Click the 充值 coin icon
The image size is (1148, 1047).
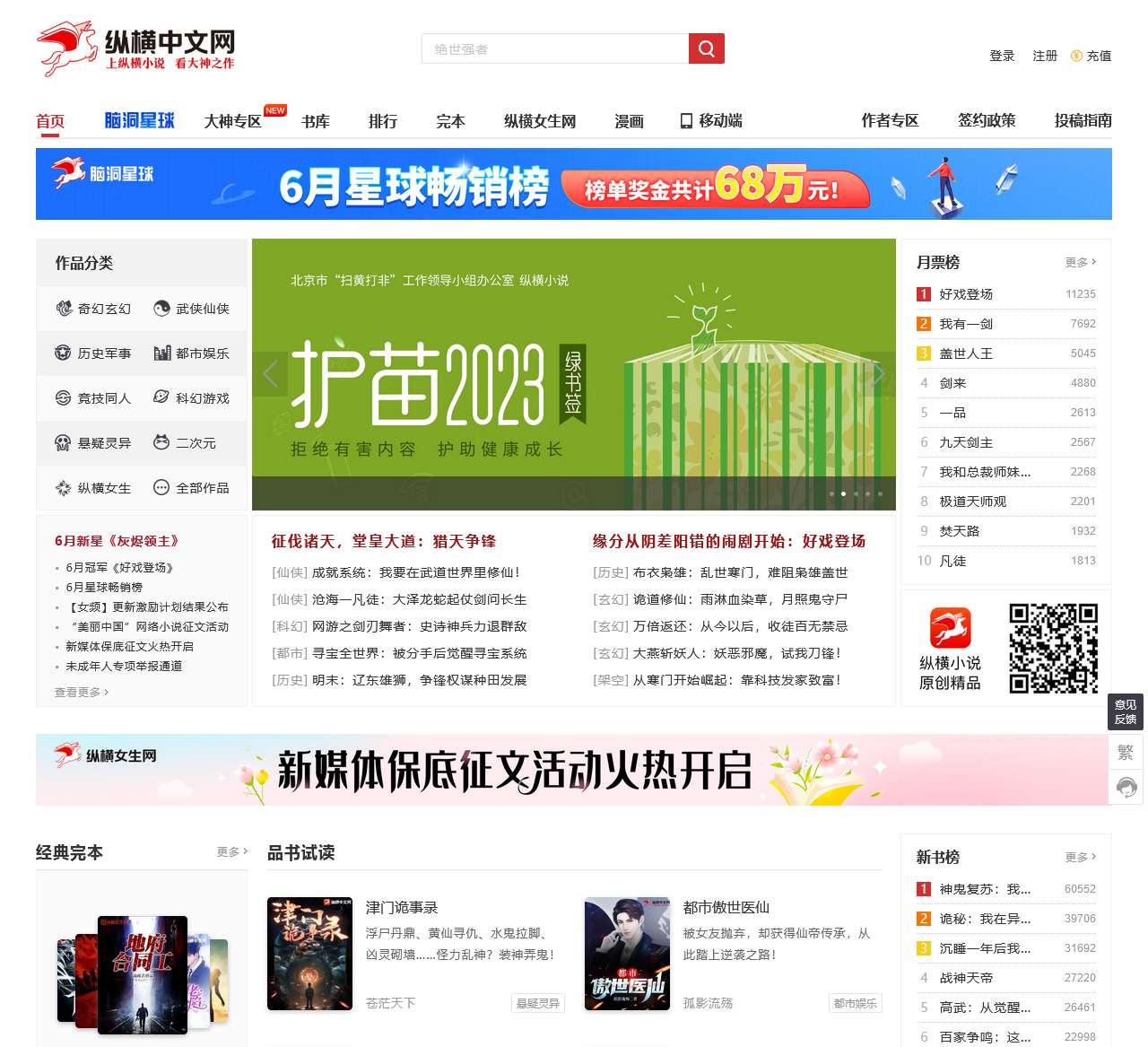click(x=1076, y=56)
